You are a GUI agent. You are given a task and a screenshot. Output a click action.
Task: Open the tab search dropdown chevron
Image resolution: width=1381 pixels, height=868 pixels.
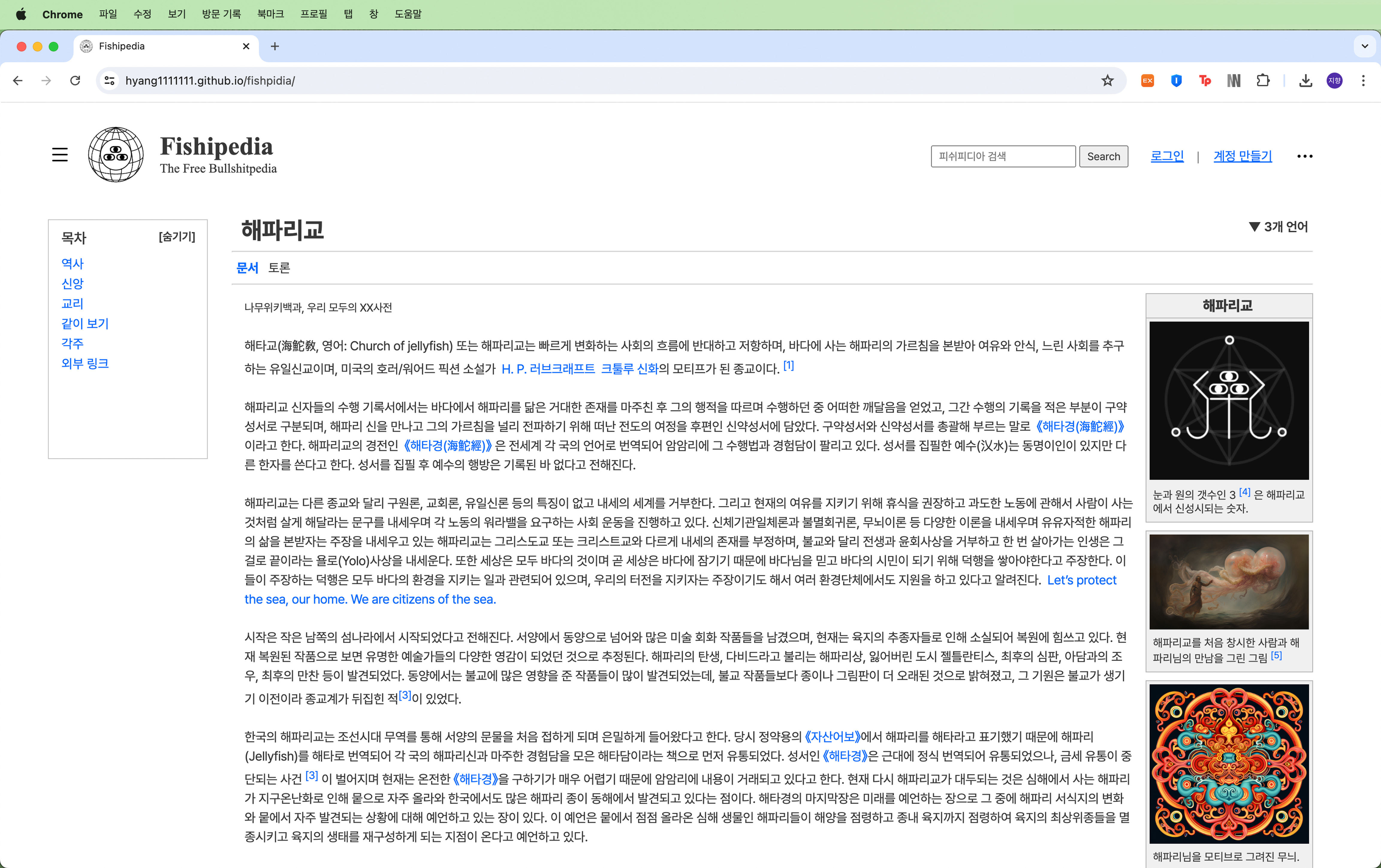[1365, 46]
